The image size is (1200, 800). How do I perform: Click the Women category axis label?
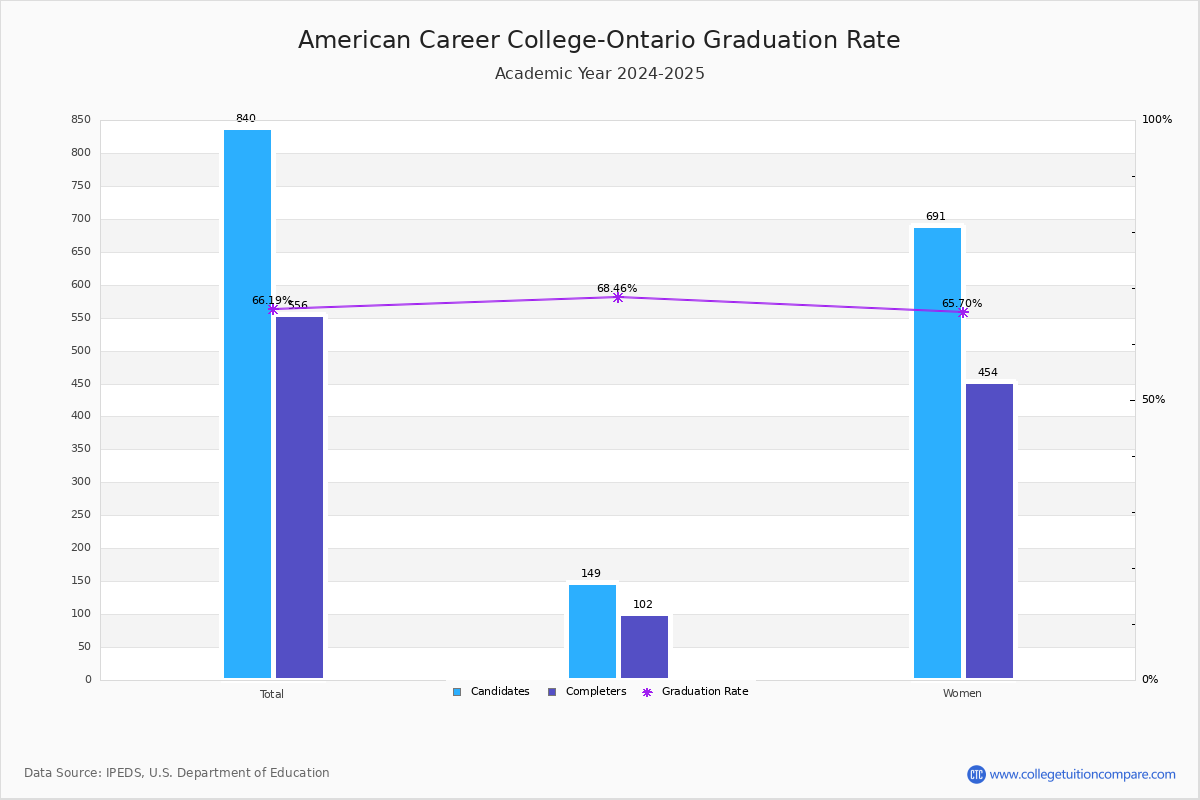pos(962,694)
